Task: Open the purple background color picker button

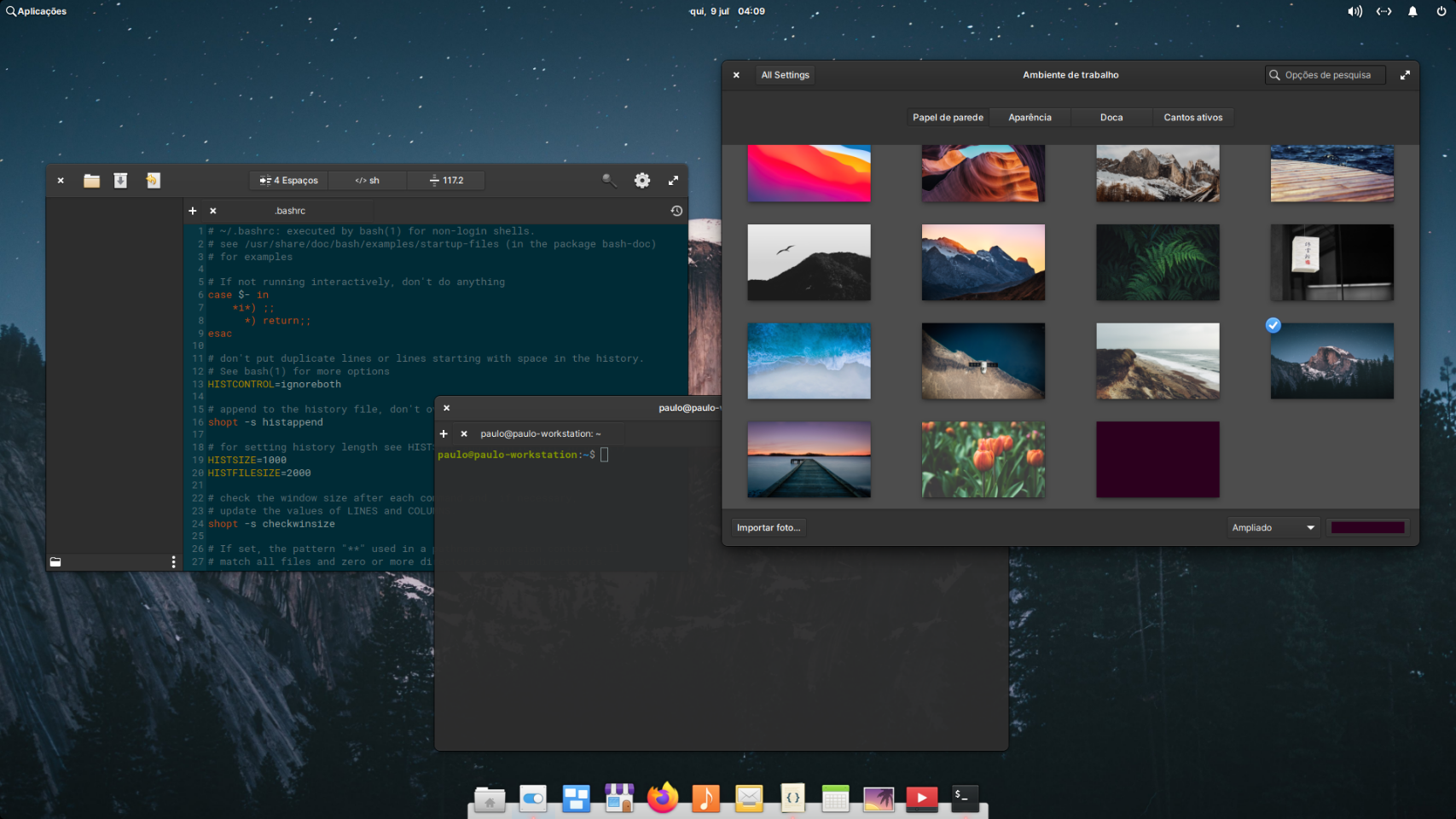Action: [x=1367, y=527]
